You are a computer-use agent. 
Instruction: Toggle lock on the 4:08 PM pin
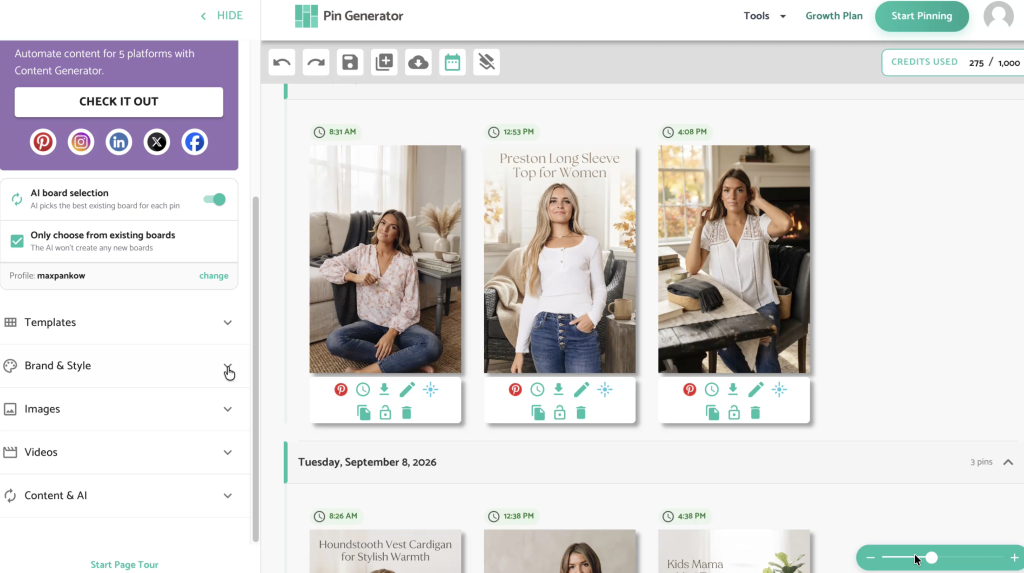click(x=734, y=412)
